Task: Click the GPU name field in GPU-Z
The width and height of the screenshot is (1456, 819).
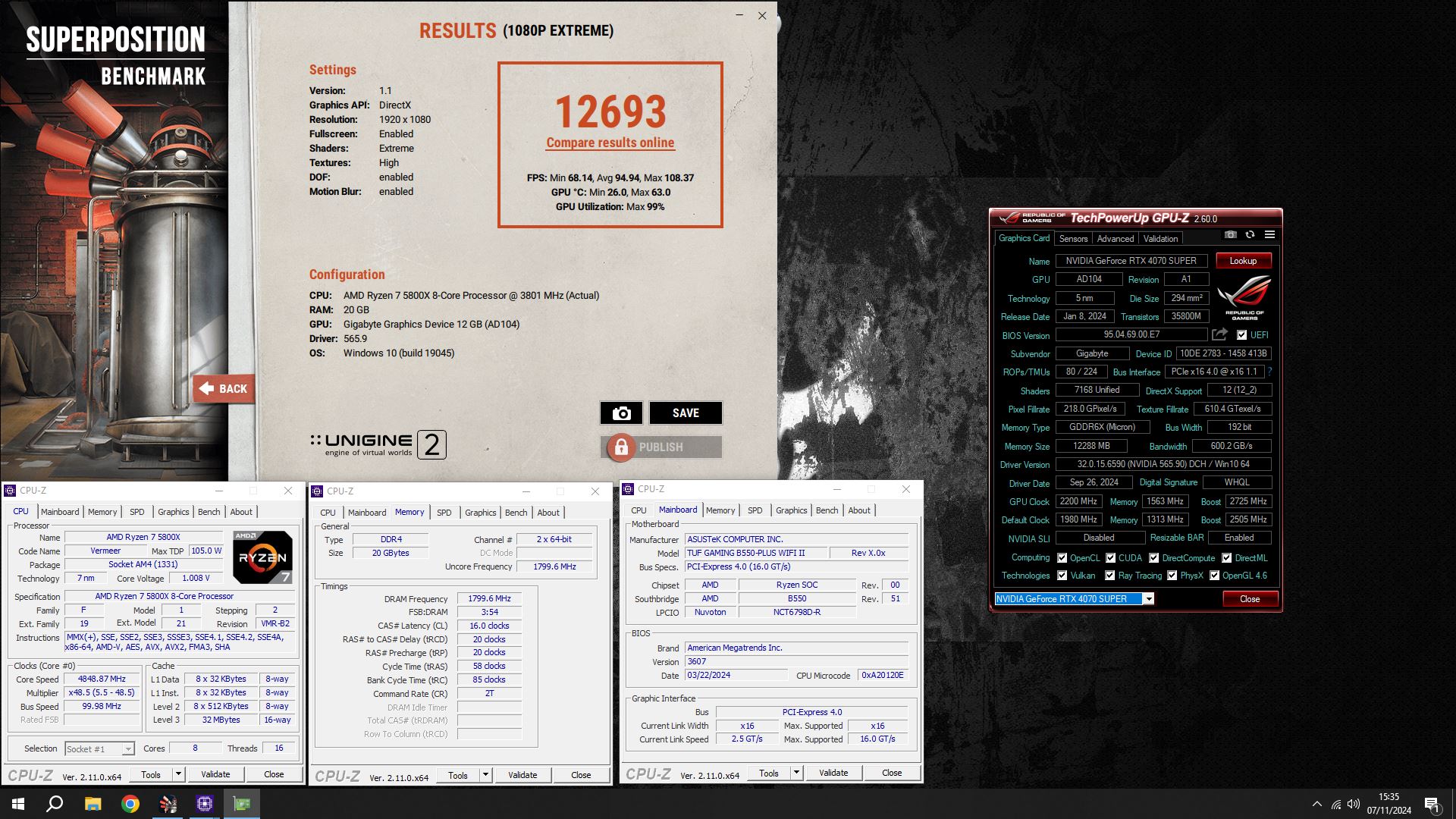Action: click(x=1131, y=261)
